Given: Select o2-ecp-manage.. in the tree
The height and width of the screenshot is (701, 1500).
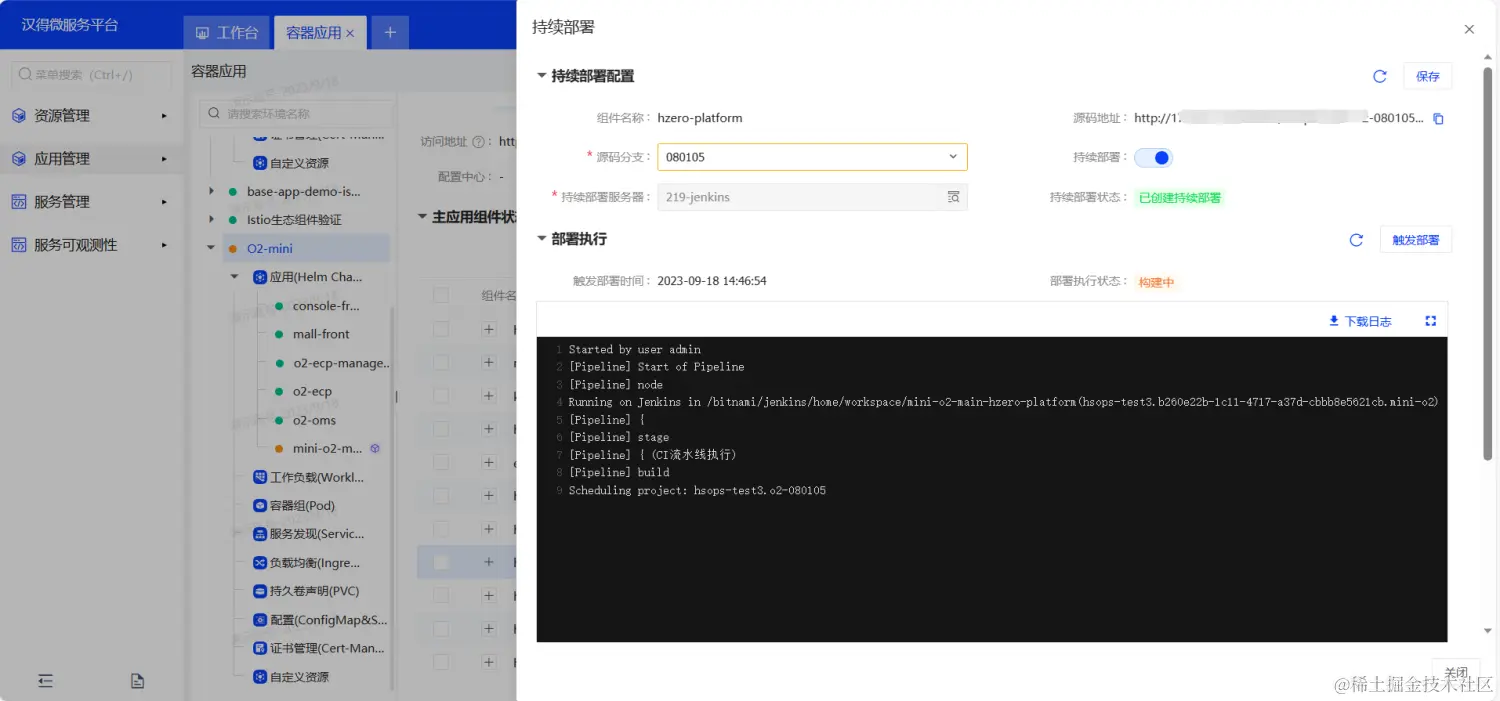Looking at the screenshot, I should tap(342, 363).
